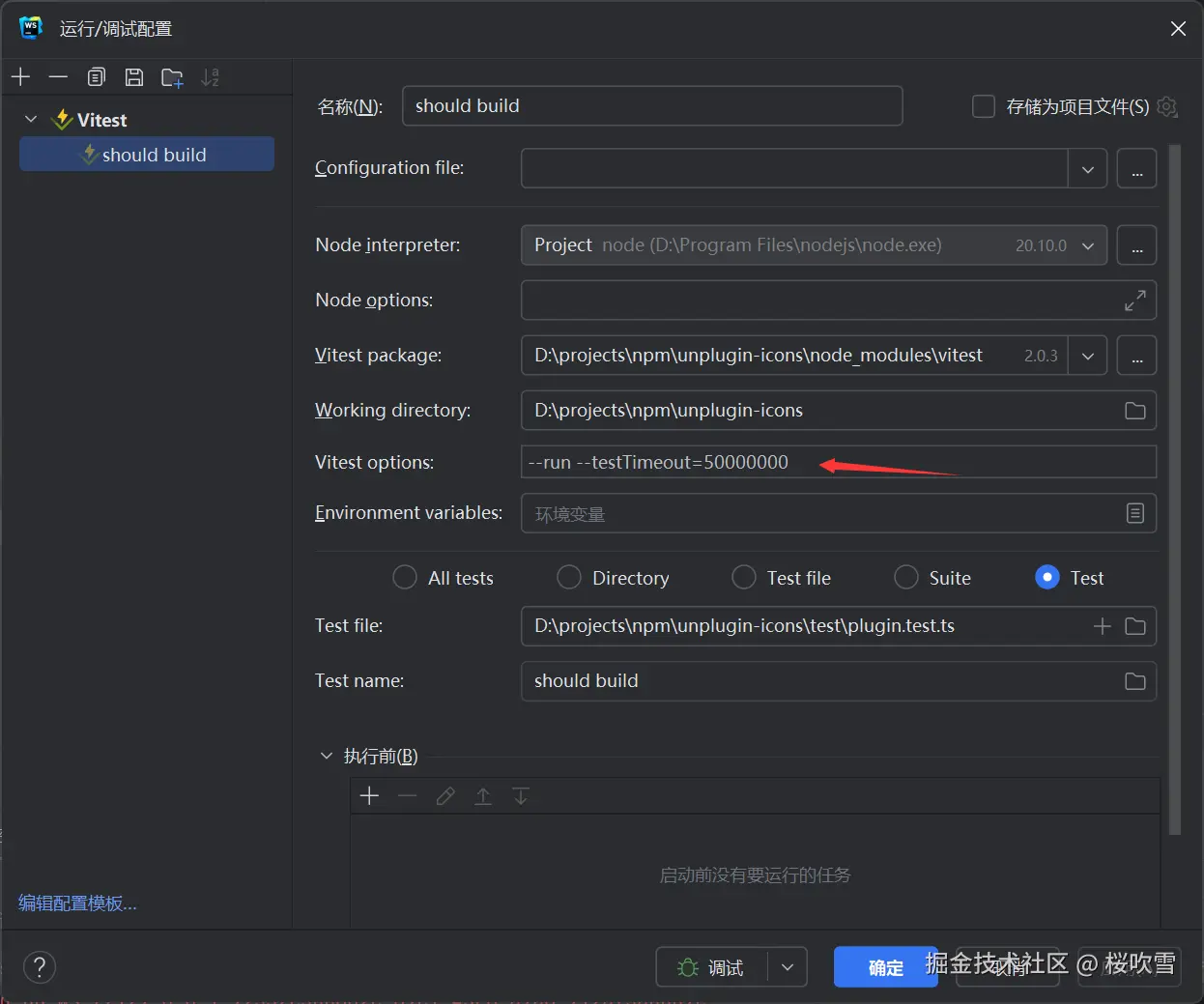
Task: Open the edit configuration templates link
Action: (x=77, y=903)
